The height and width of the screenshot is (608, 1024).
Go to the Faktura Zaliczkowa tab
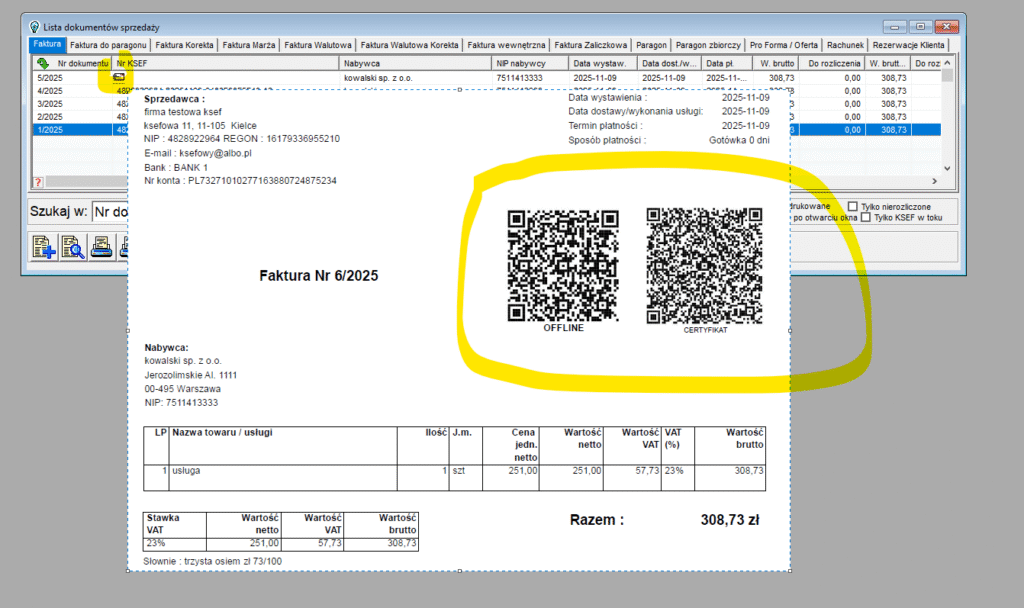(x=591, y=45)
